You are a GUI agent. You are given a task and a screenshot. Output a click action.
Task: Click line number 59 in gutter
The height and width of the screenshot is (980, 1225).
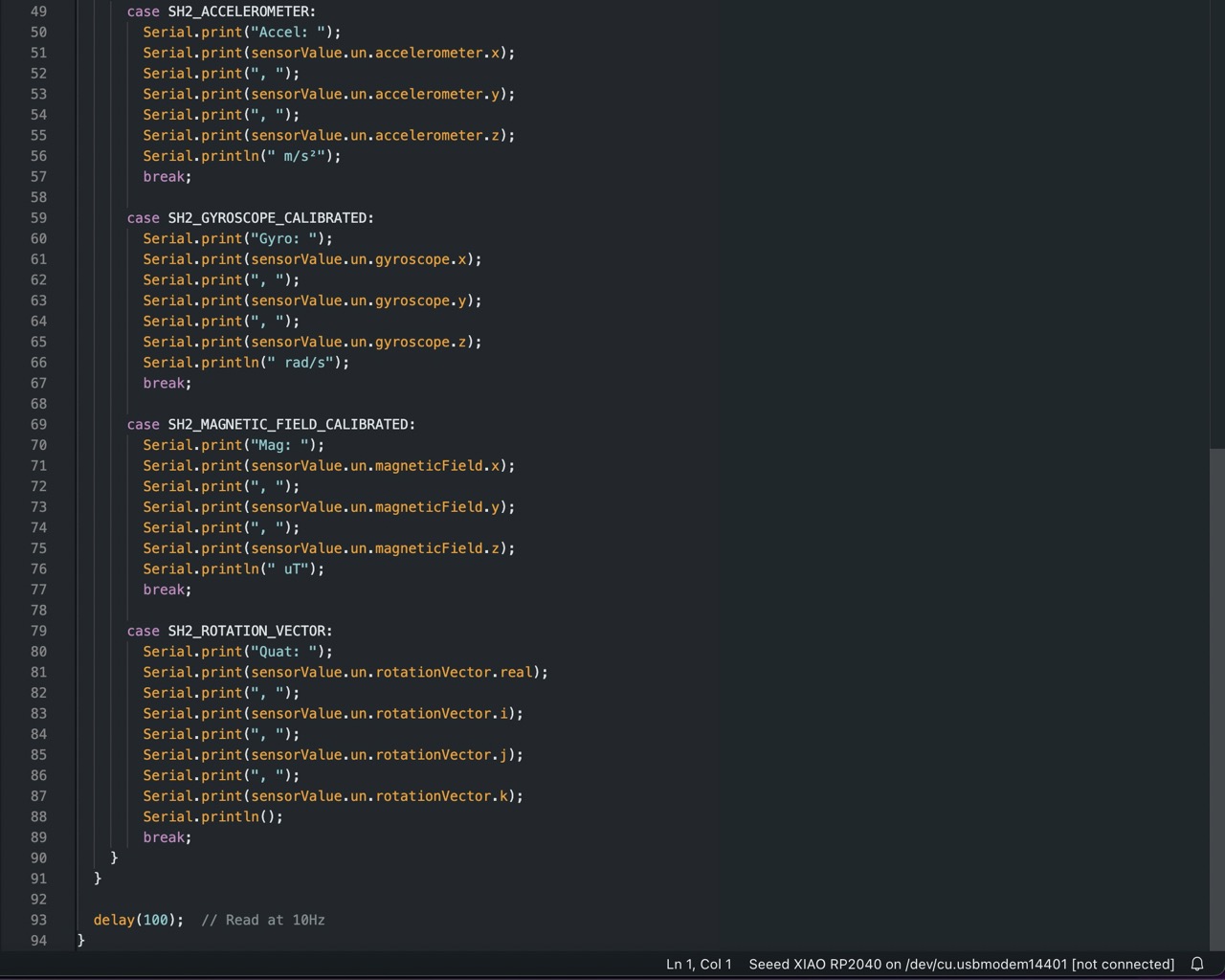point(38,218)
